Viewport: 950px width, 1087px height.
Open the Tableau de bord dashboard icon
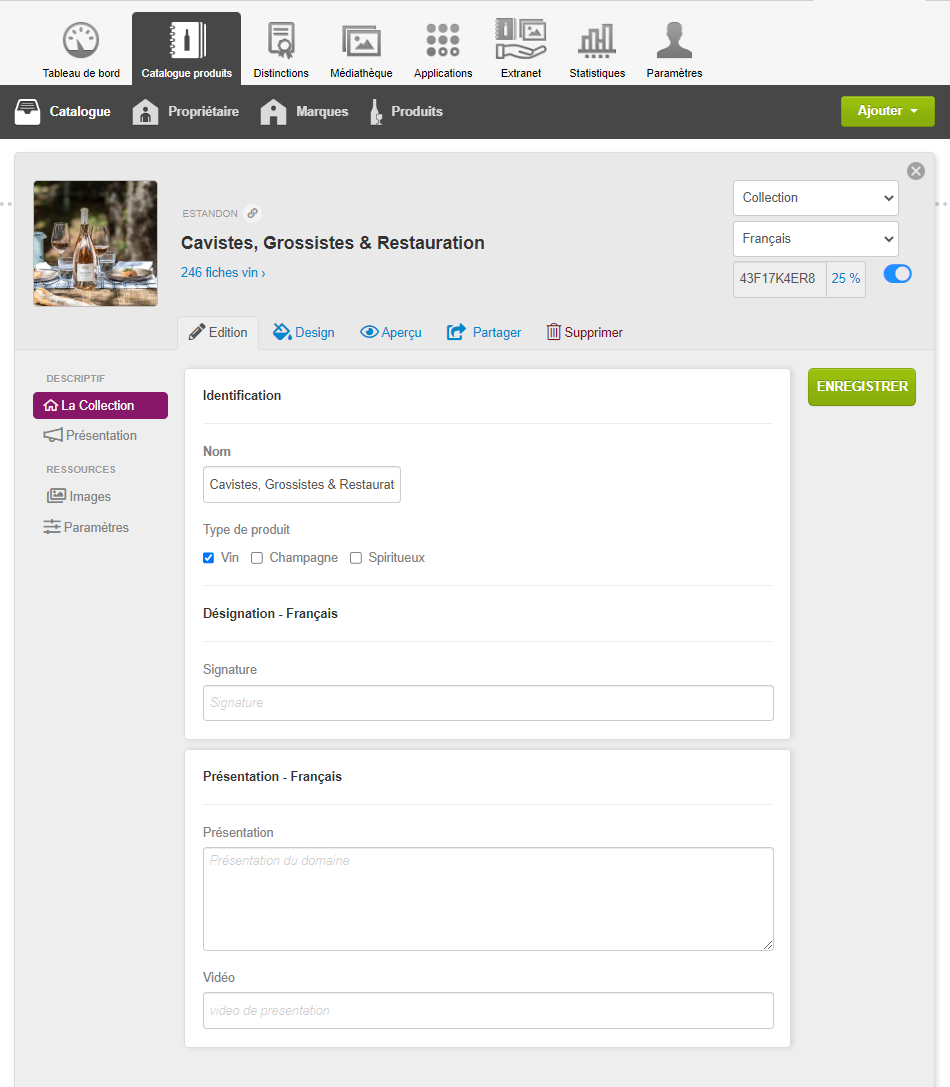[81, 40]
